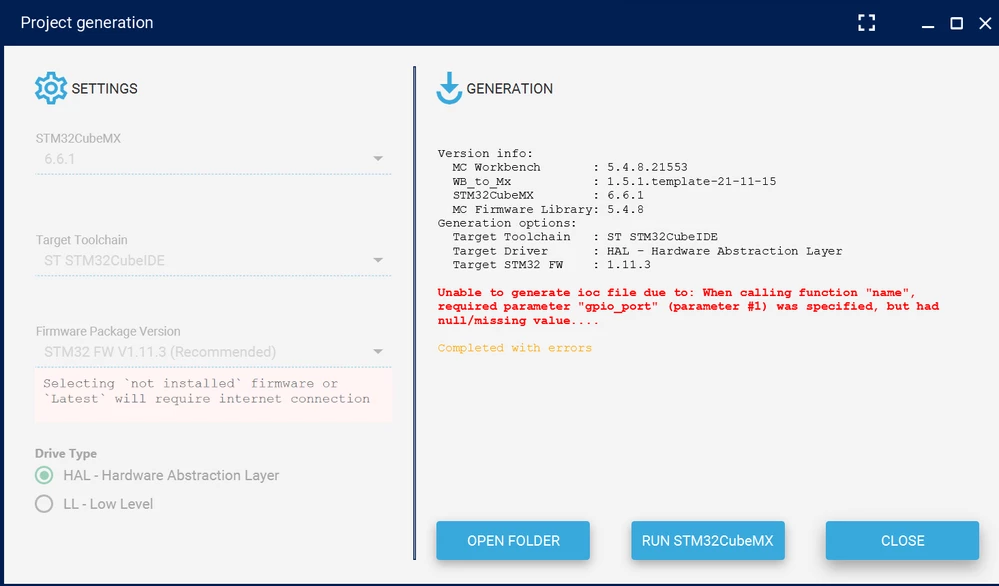Click the 'STM32CubeMX : 6.6.1' log line
999x586 pixels.
pyautogui.click(x=548, y=196)
